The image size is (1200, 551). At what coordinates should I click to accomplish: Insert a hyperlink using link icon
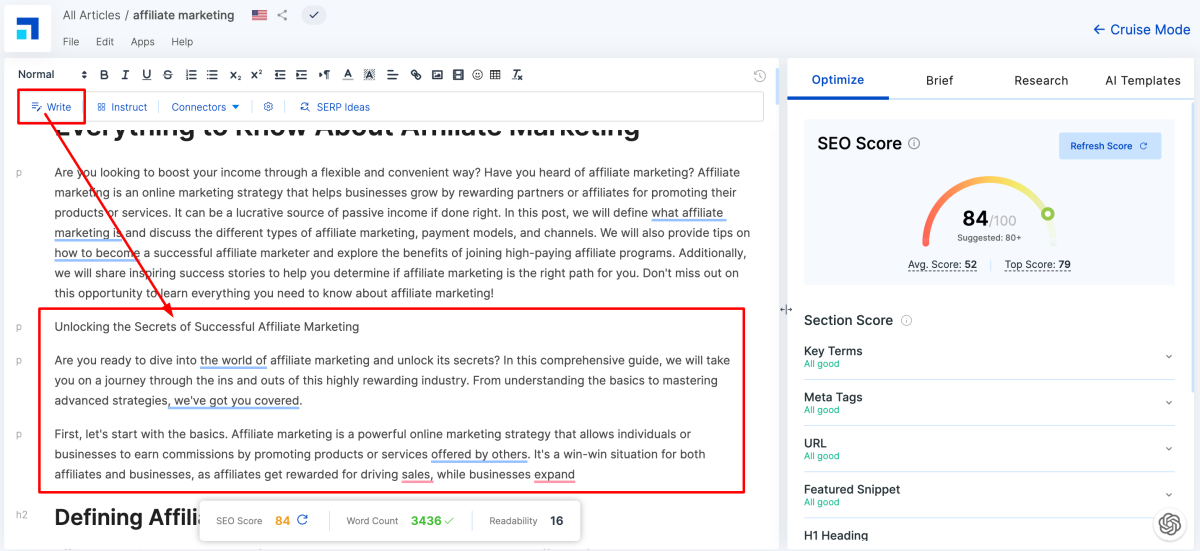(416, 75)
